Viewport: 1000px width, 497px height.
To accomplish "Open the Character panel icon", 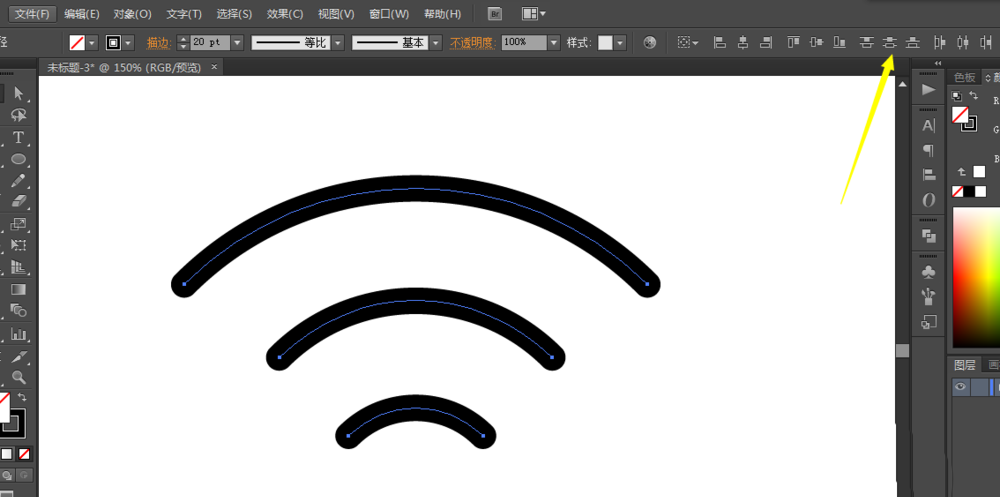I will coord(929,126).
